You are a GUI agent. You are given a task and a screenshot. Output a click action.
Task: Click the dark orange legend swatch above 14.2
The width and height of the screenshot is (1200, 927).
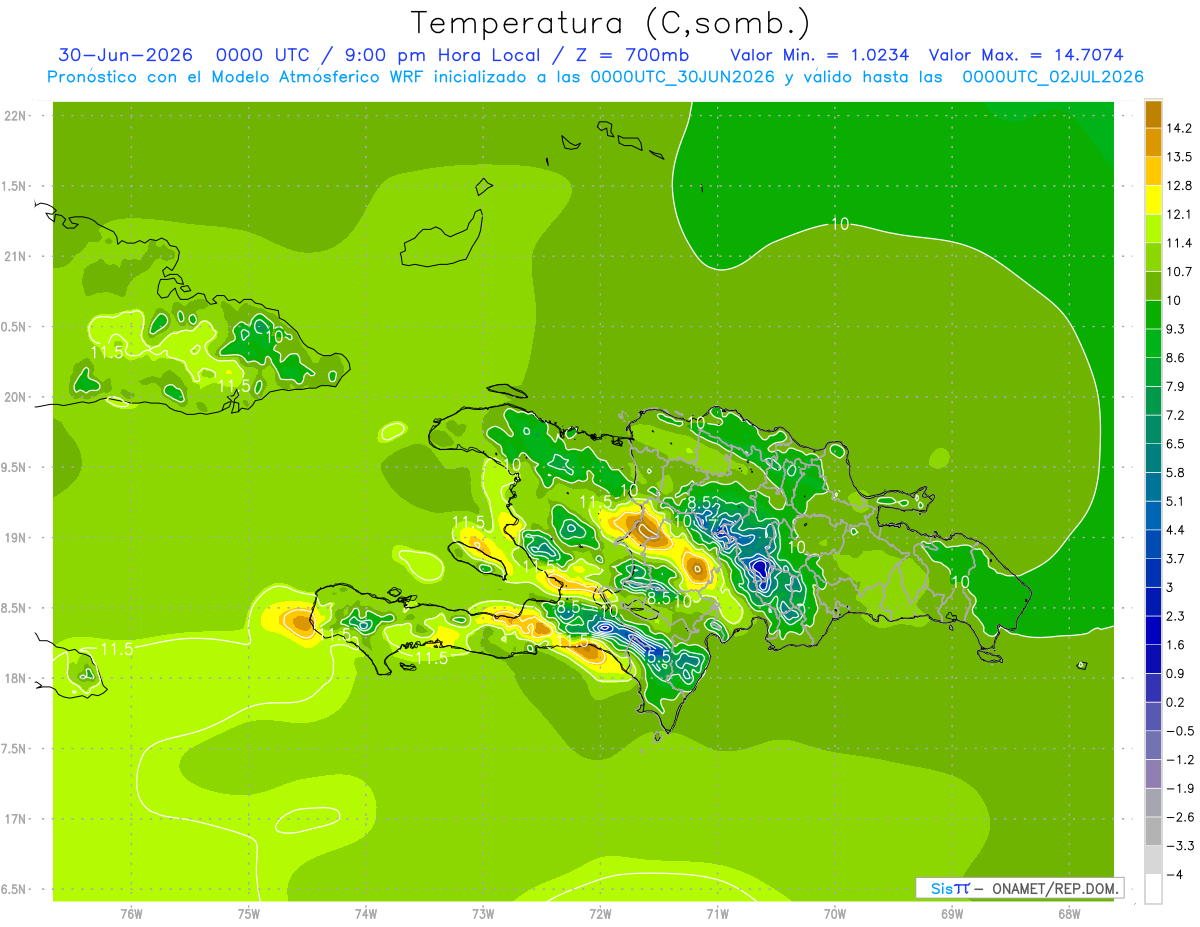coord(1153,114)
